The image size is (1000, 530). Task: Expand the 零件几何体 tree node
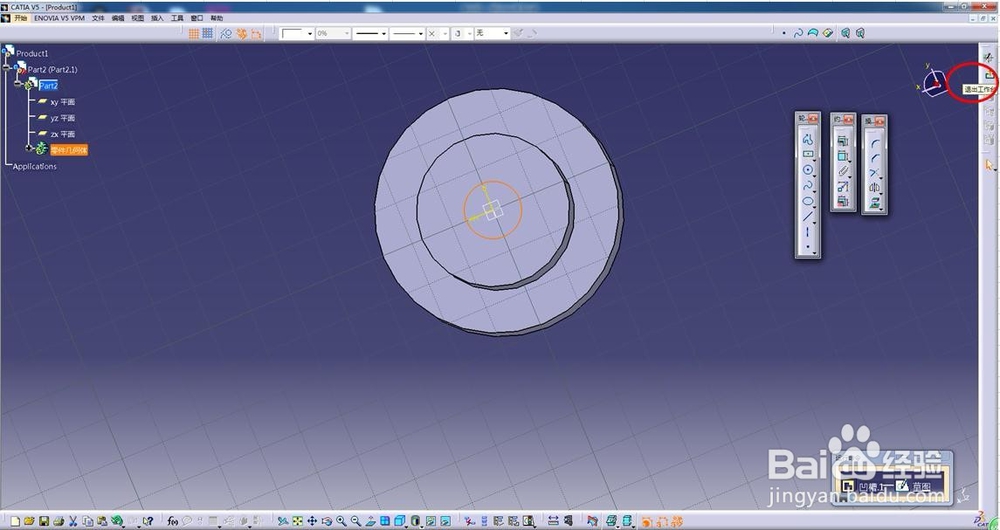pos(29,148)
